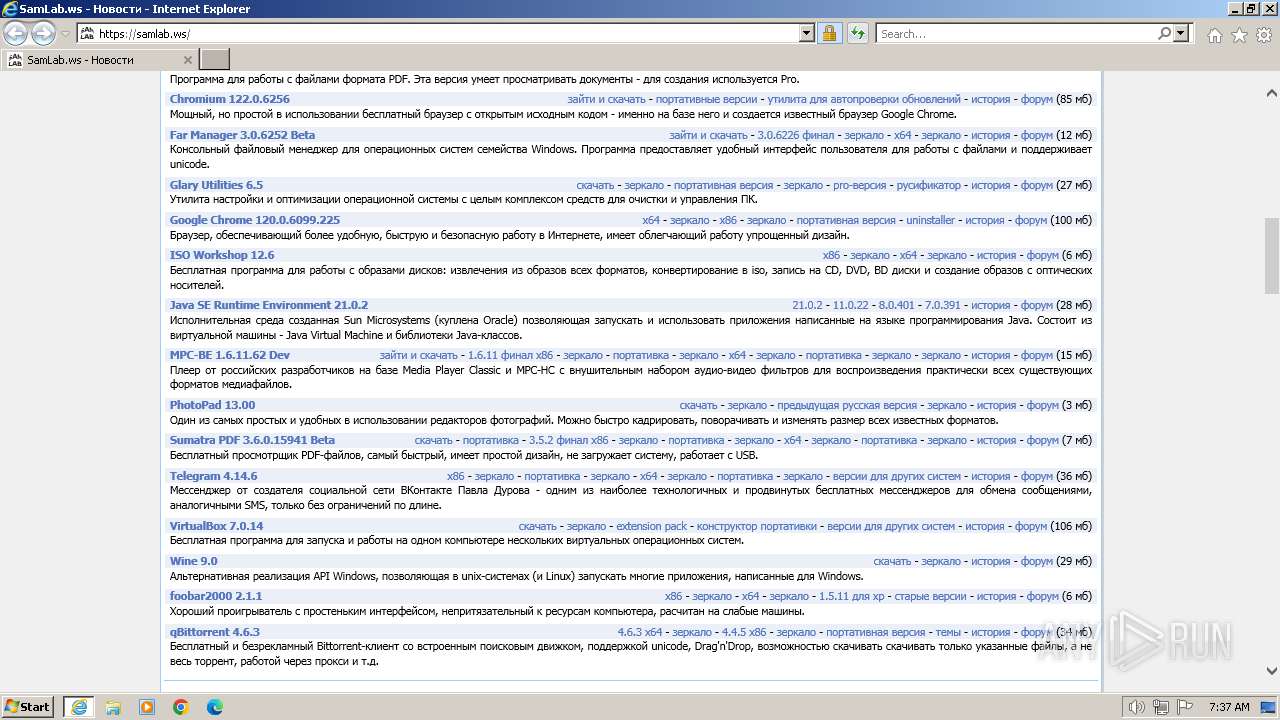Open the Start menu
The height and width of the screenshot is (720, 1280).
tap(28, 707)
